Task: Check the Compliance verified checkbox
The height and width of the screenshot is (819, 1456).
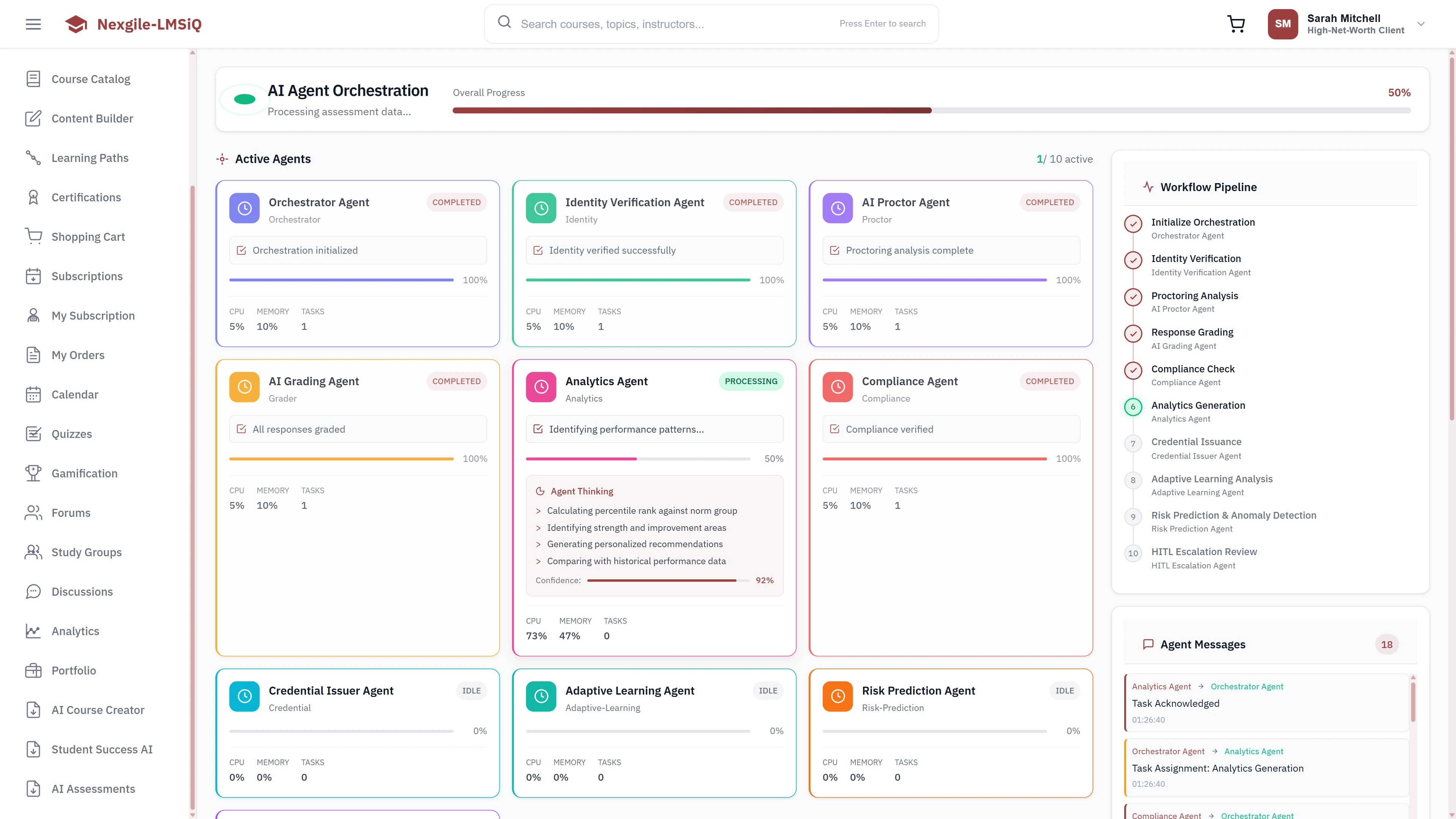Action: (835, 428)
